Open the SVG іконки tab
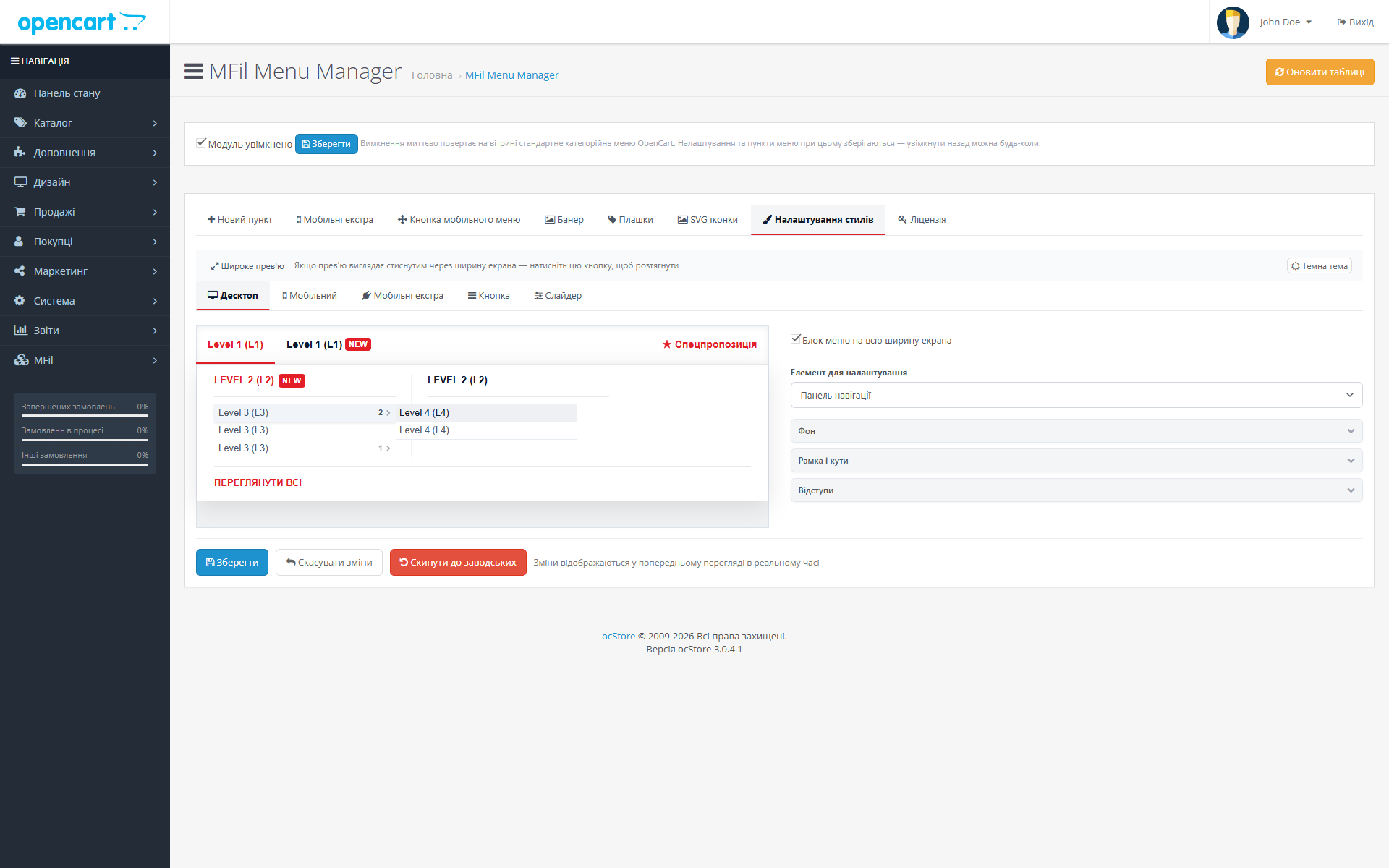This screenshot has width=1389, height=868. point(708,220)
